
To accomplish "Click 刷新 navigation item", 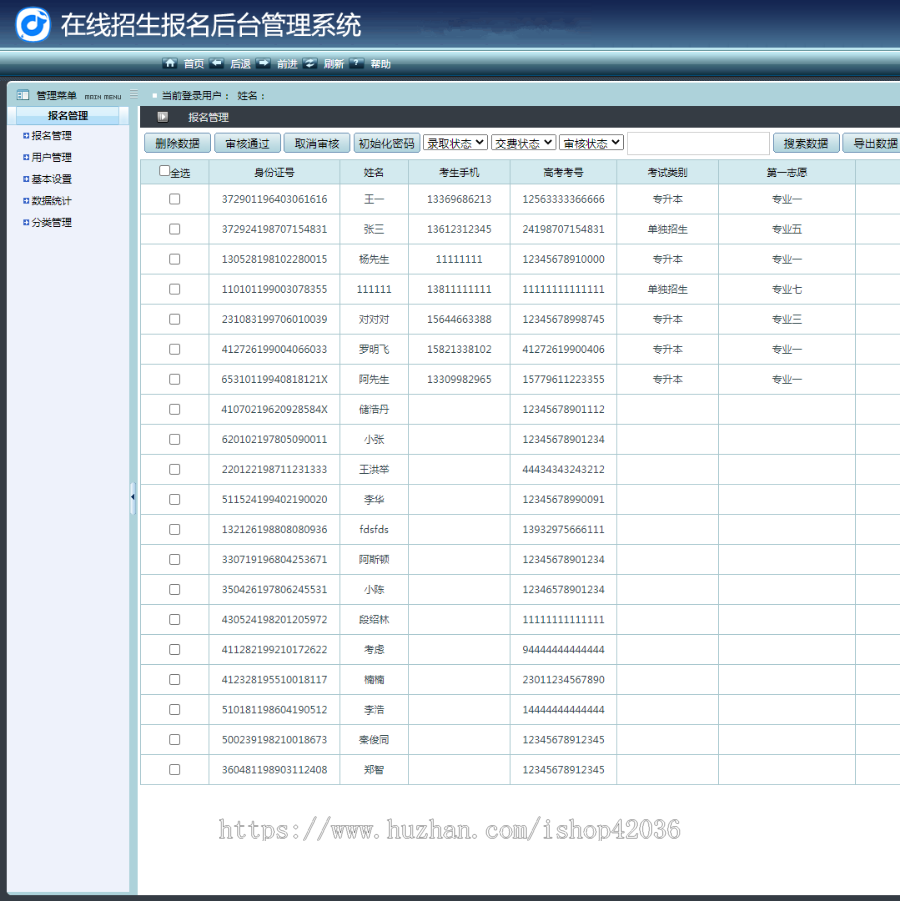I will pyautogui.click(x=333, y=64).
